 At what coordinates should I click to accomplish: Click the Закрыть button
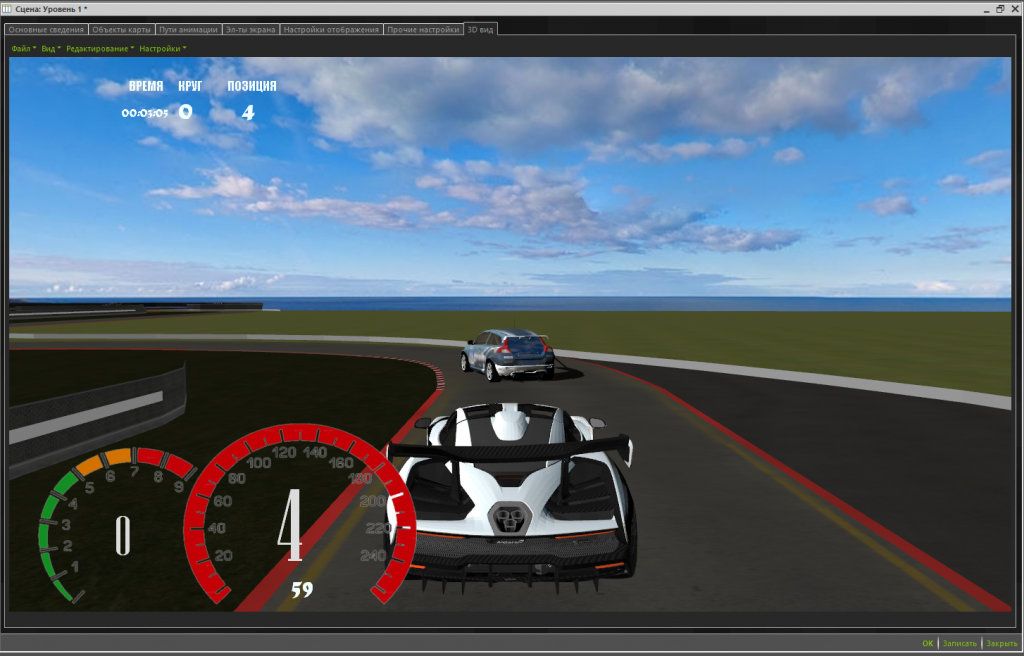pyautogui.click(x=1002, y=644)
